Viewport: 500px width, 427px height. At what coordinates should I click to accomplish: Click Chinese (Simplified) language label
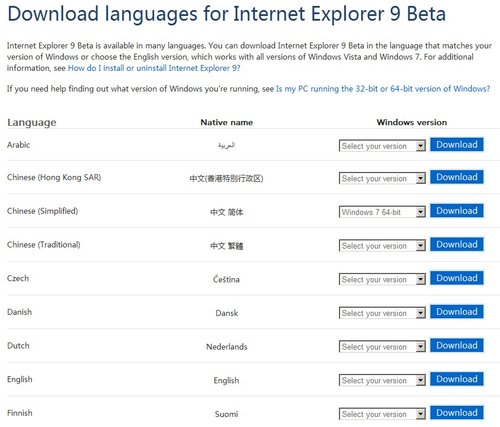[x=42, y=211]
